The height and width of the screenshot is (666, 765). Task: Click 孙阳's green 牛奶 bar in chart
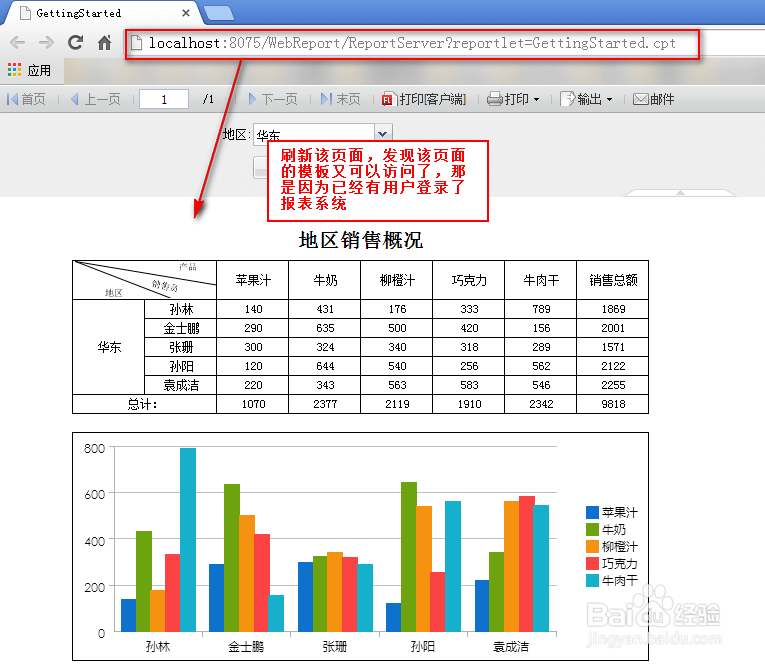(x=409, y=557)
